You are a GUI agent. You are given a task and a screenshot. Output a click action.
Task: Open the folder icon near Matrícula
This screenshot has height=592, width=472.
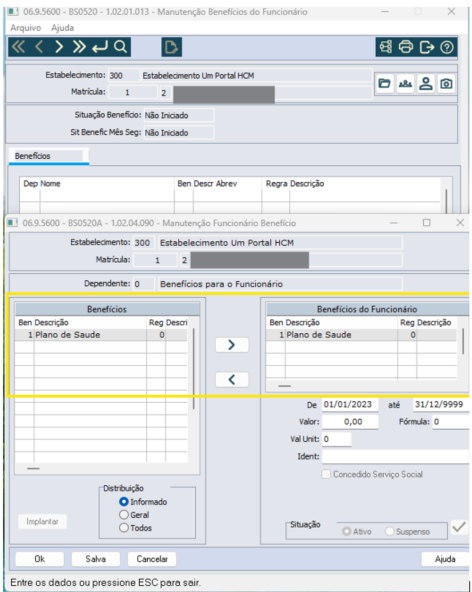click(384, 83)
